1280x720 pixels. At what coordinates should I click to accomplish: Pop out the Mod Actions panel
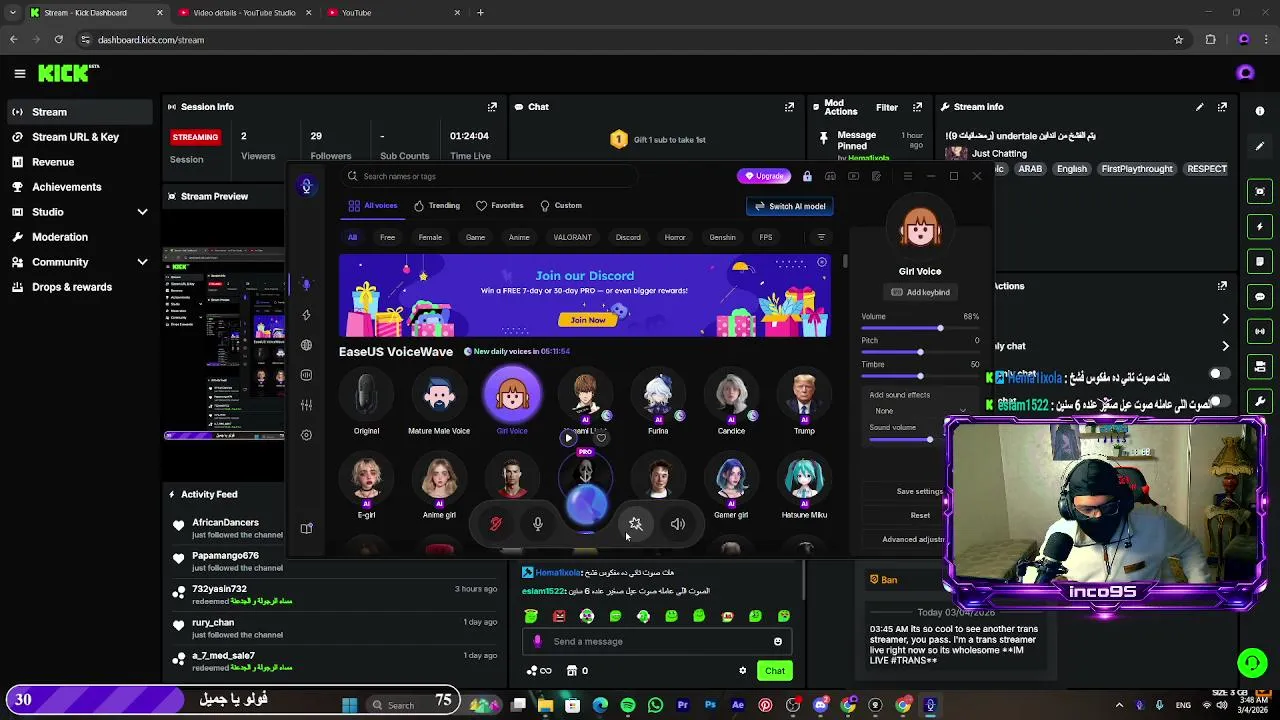coord(917,107)
